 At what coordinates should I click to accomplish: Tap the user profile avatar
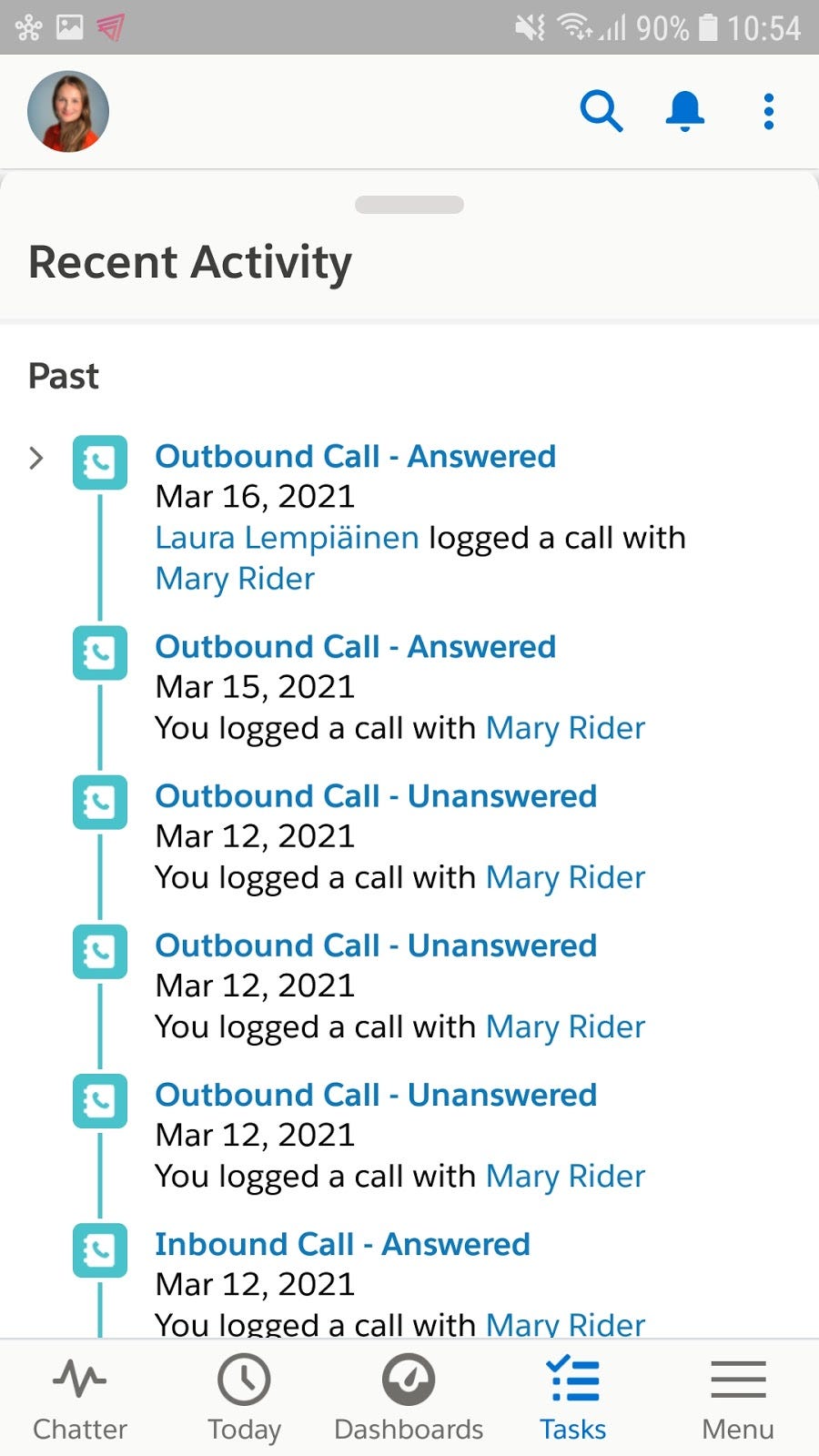coord(68,111)
